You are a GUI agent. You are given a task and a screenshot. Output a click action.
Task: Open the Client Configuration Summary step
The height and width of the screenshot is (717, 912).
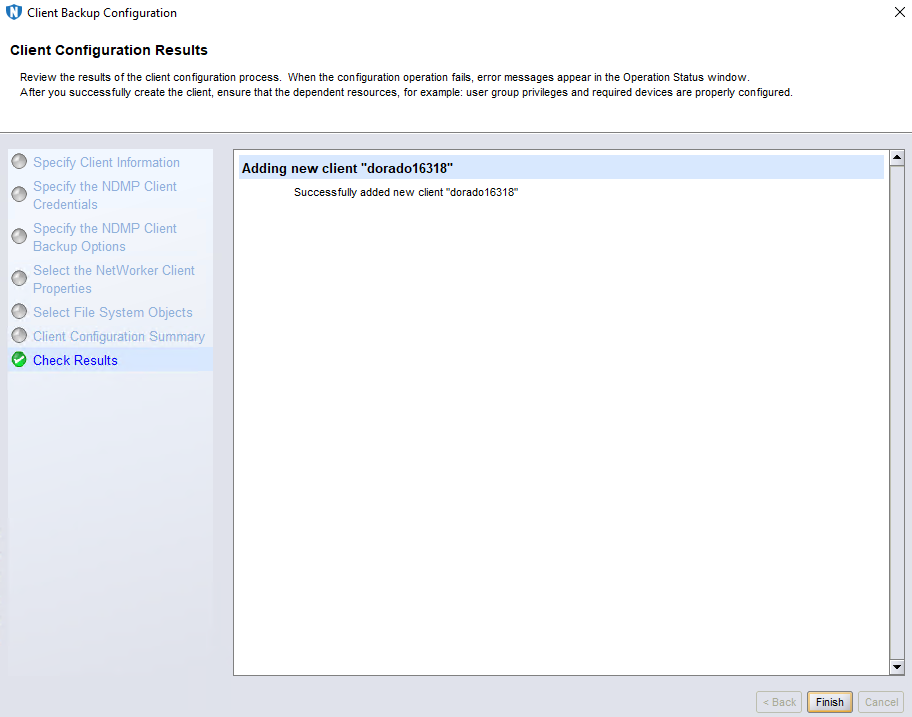tap(119, 336)
